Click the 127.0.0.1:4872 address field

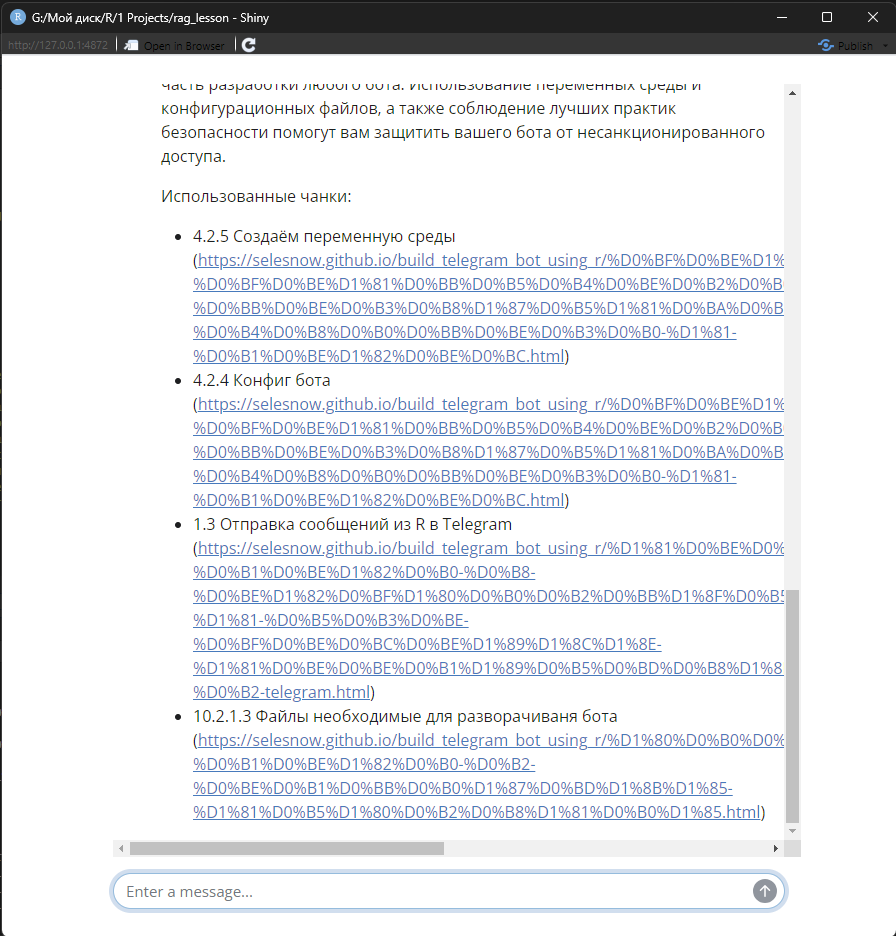pyautogui.click(x=56, y=46)
